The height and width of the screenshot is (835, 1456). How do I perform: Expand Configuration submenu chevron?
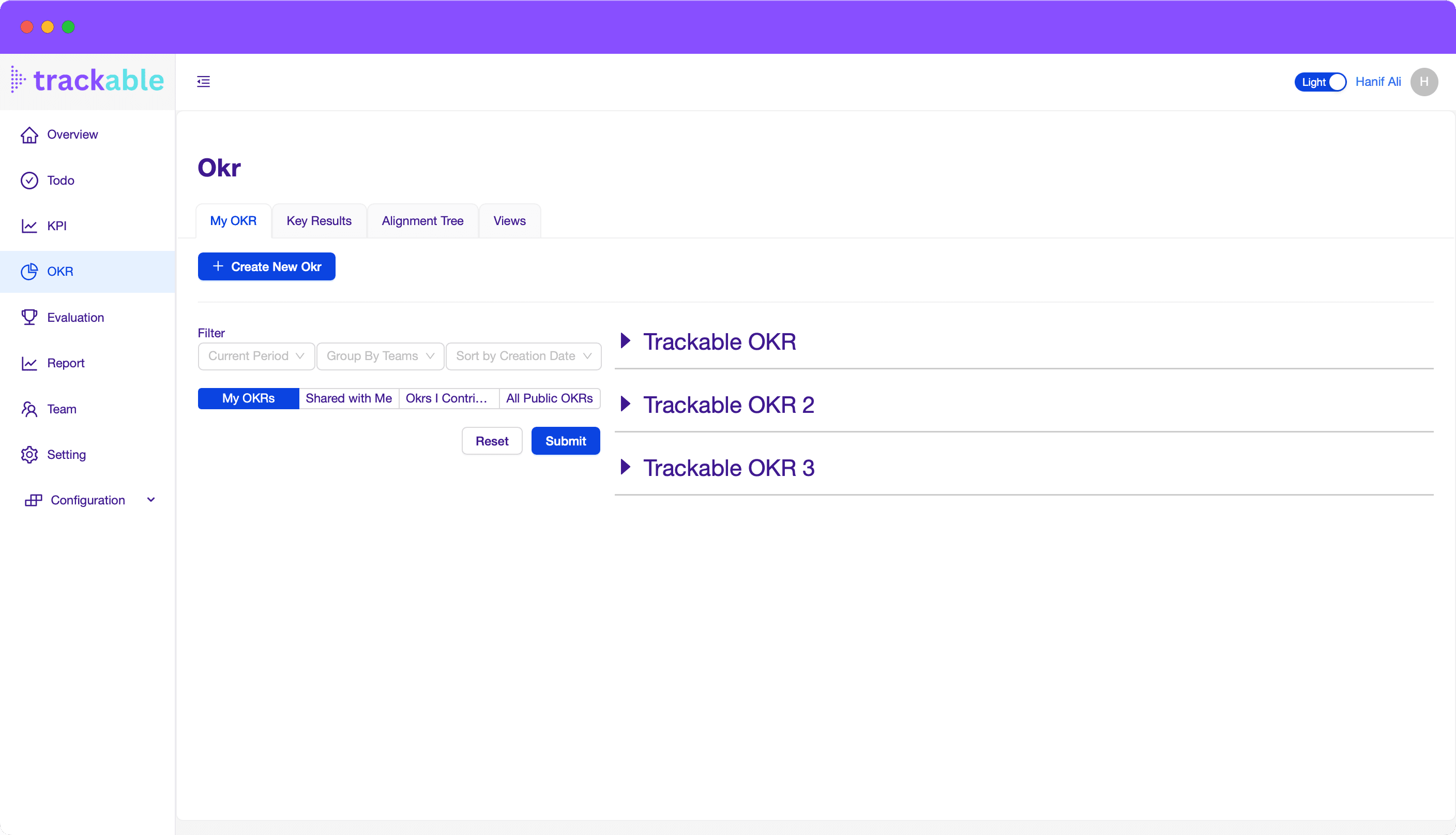150,500
